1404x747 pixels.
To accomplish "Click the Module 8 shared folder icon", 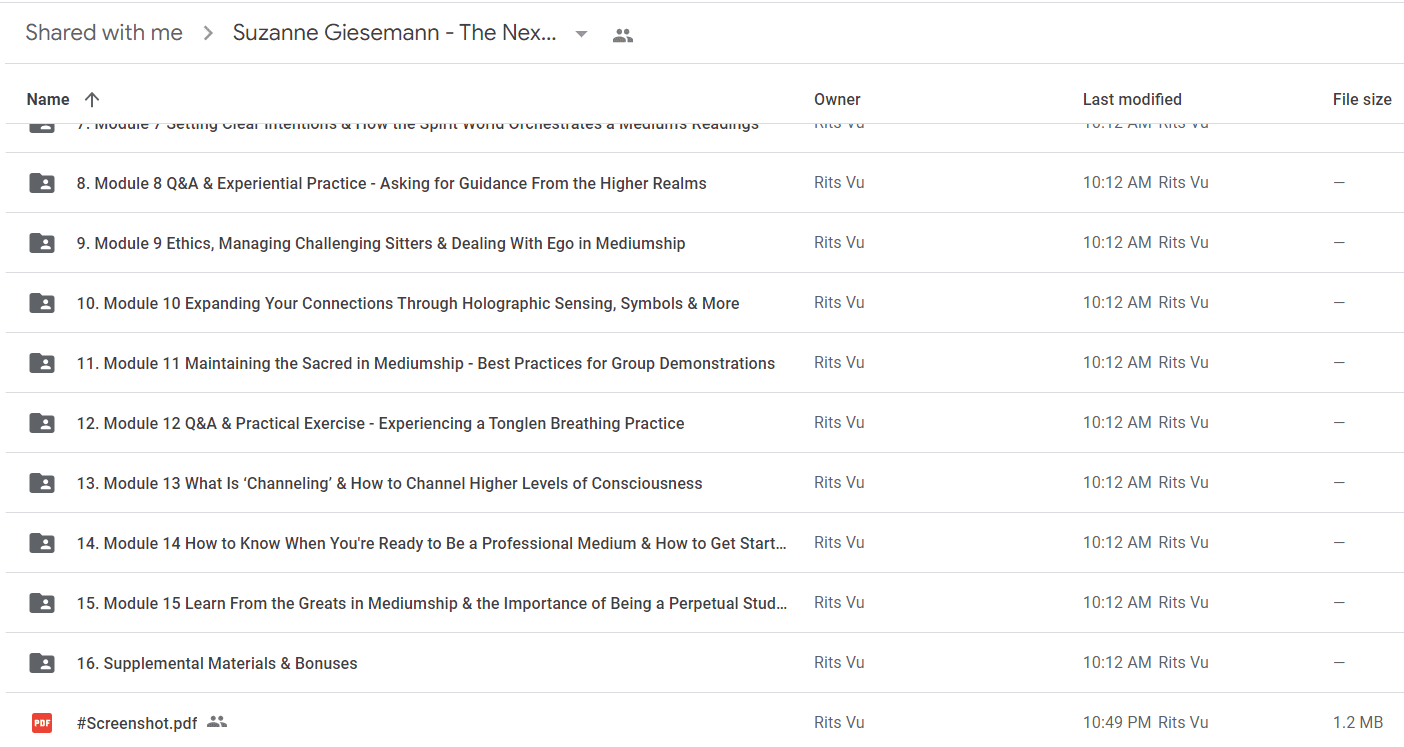I will 42,183.
